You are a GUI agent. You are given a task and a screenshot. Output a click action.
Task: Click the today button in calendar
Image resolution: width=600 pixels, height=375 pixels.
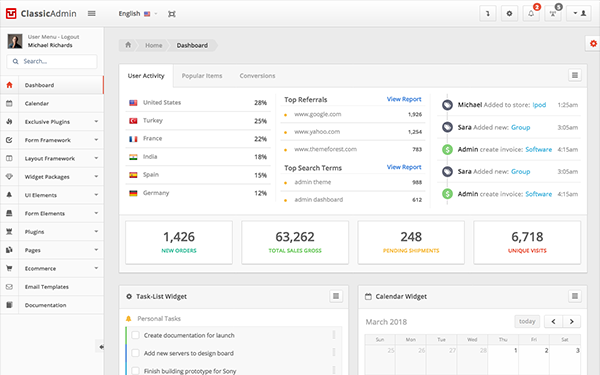(527, 321)
